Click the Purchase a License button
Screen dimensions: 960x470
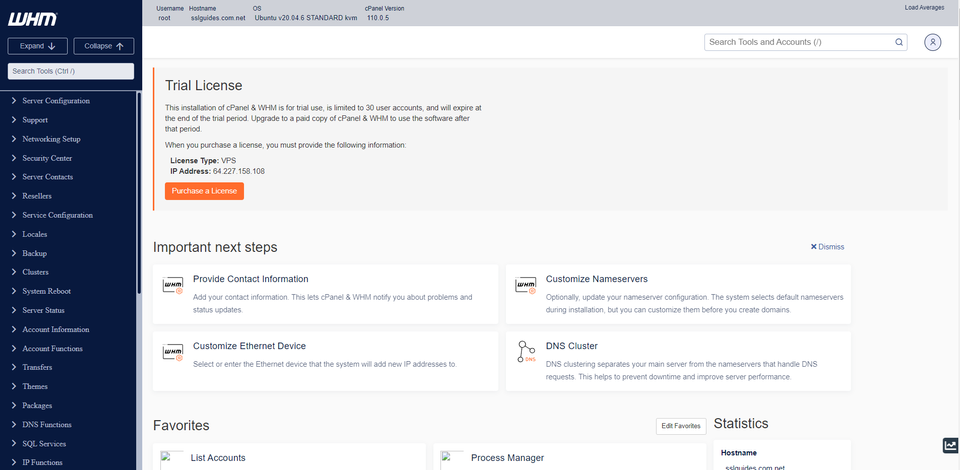204,191
